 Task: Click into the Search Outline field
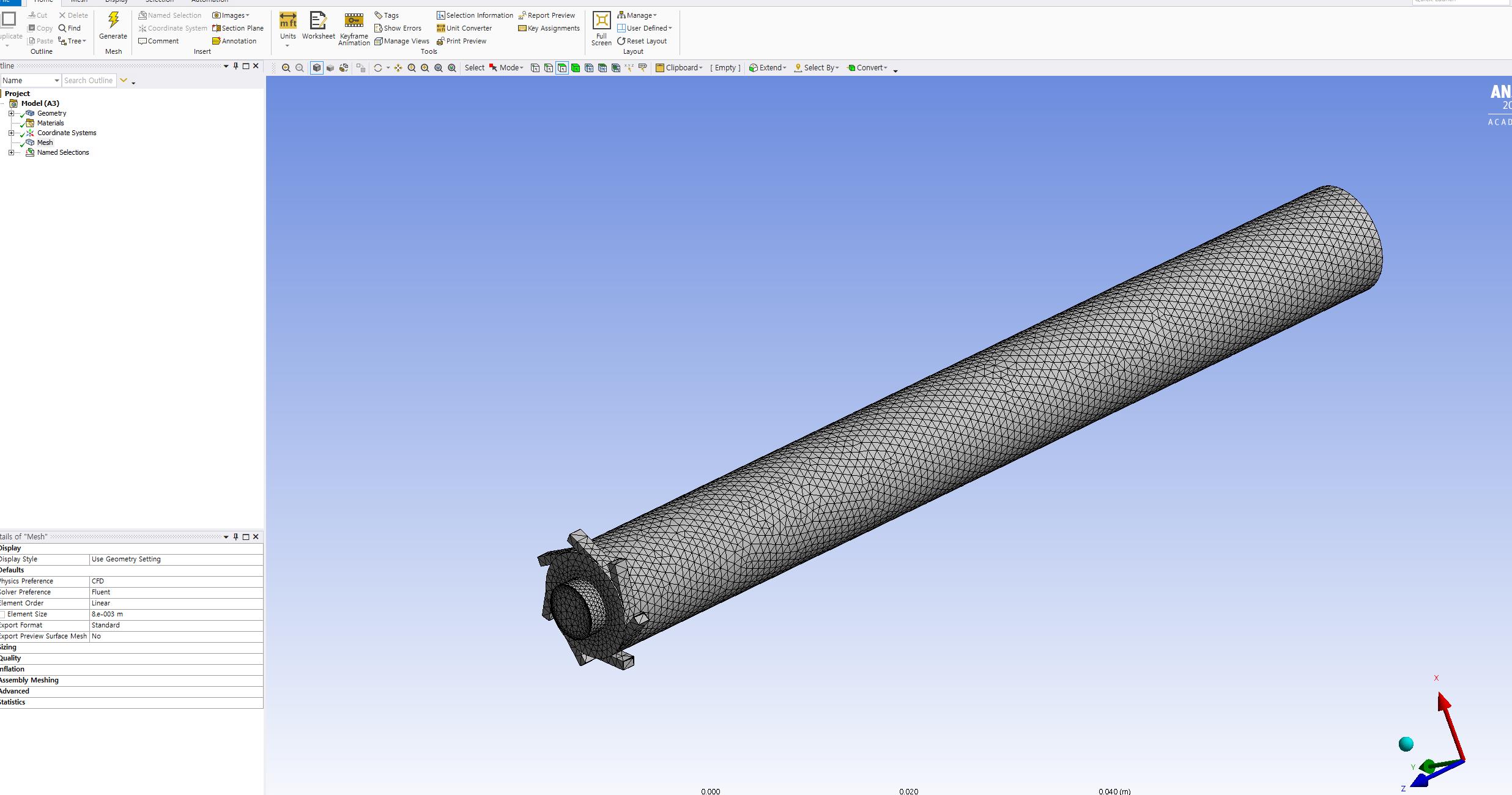click(89, 80)
